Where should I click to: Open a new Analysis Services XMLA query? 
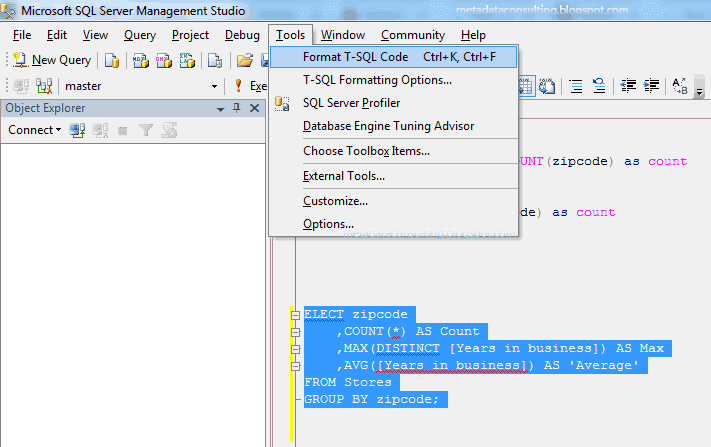coord(187,60)
